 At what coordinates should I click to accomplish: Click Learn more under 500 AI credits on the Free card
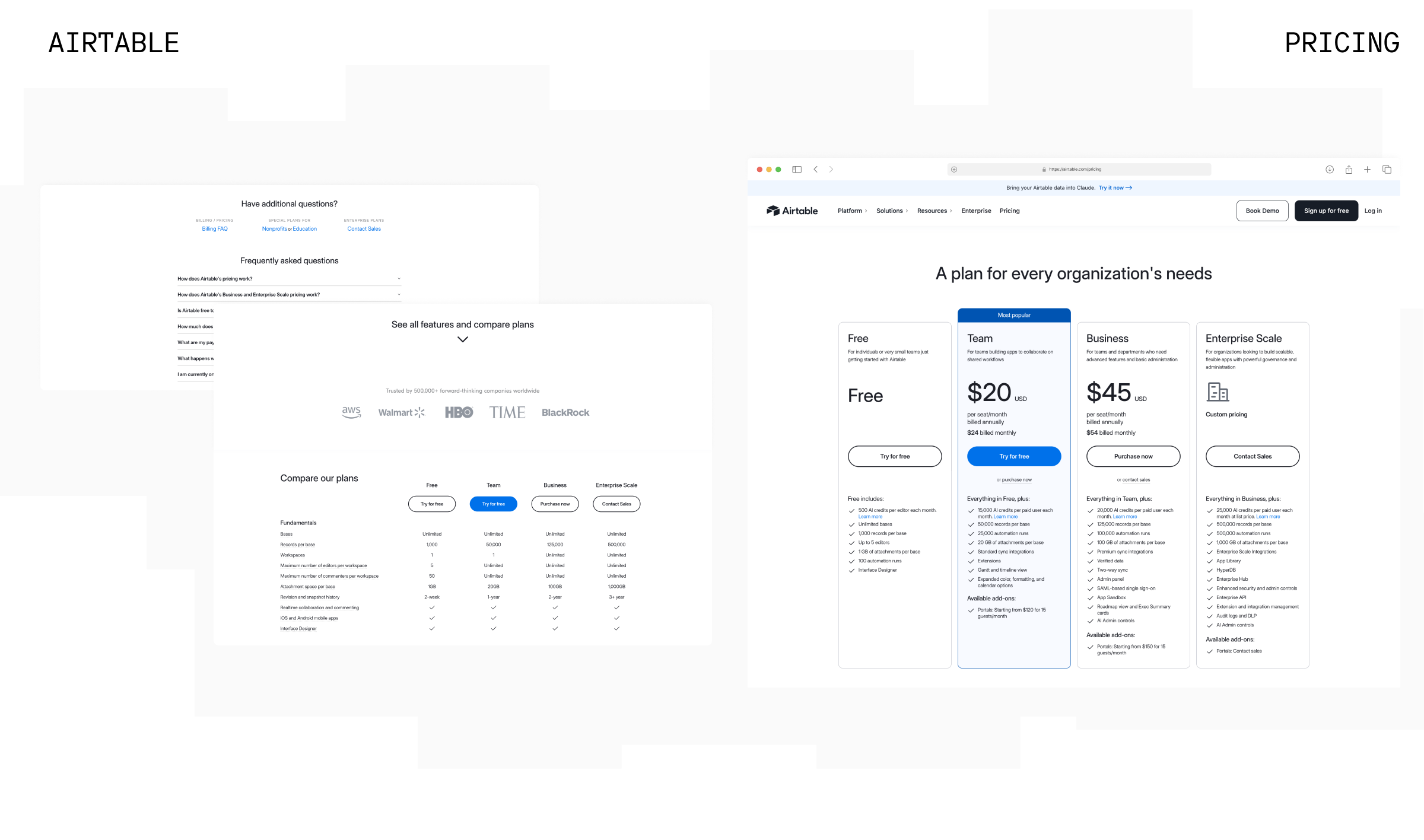pos(870,517)
